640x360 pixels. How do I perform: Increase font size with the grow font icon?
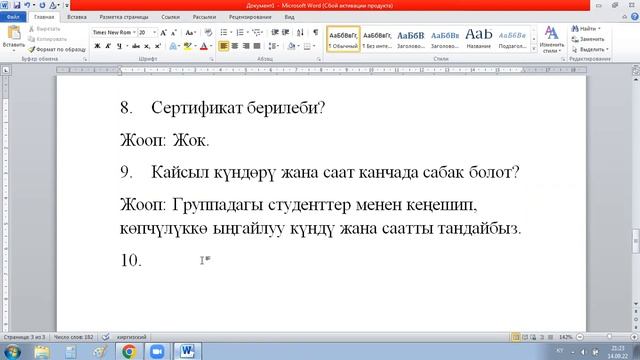(163, 33)
